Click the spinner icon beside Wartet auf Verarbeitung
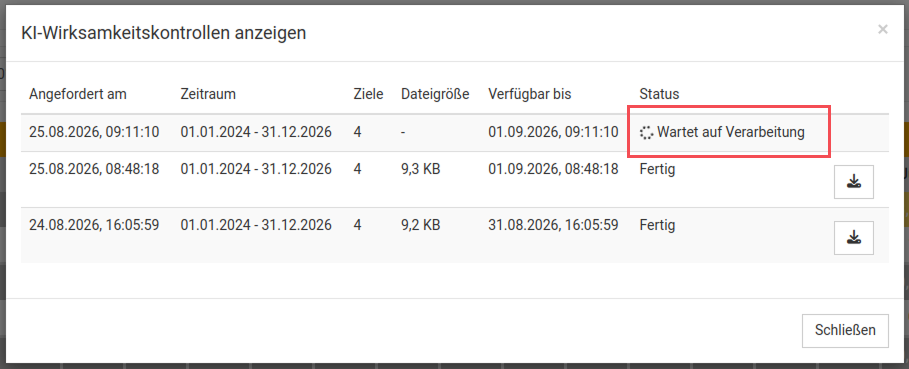 coord(646,133)
